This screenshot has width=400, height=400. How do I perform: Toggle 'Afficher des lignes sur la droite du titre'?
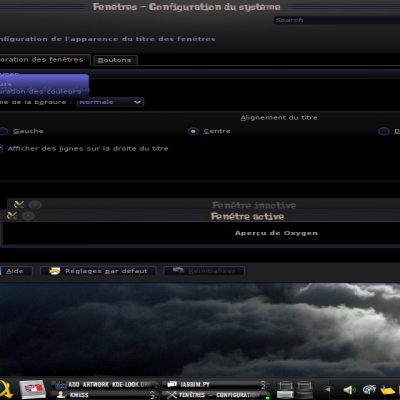pyautogui.click(x=84, y=149)
